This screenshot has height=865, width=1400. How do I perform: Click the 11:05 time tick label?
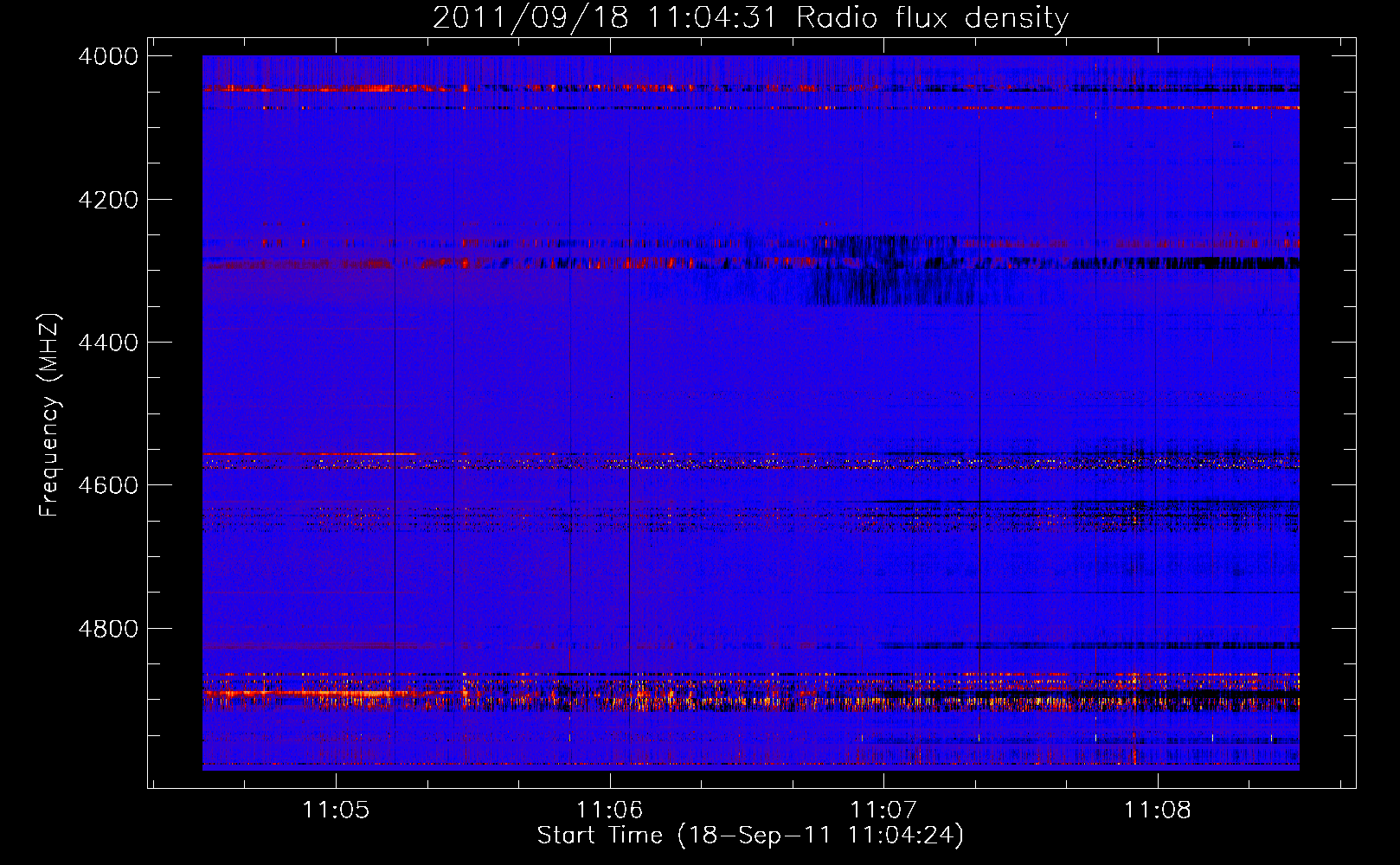tap(336, 811)
